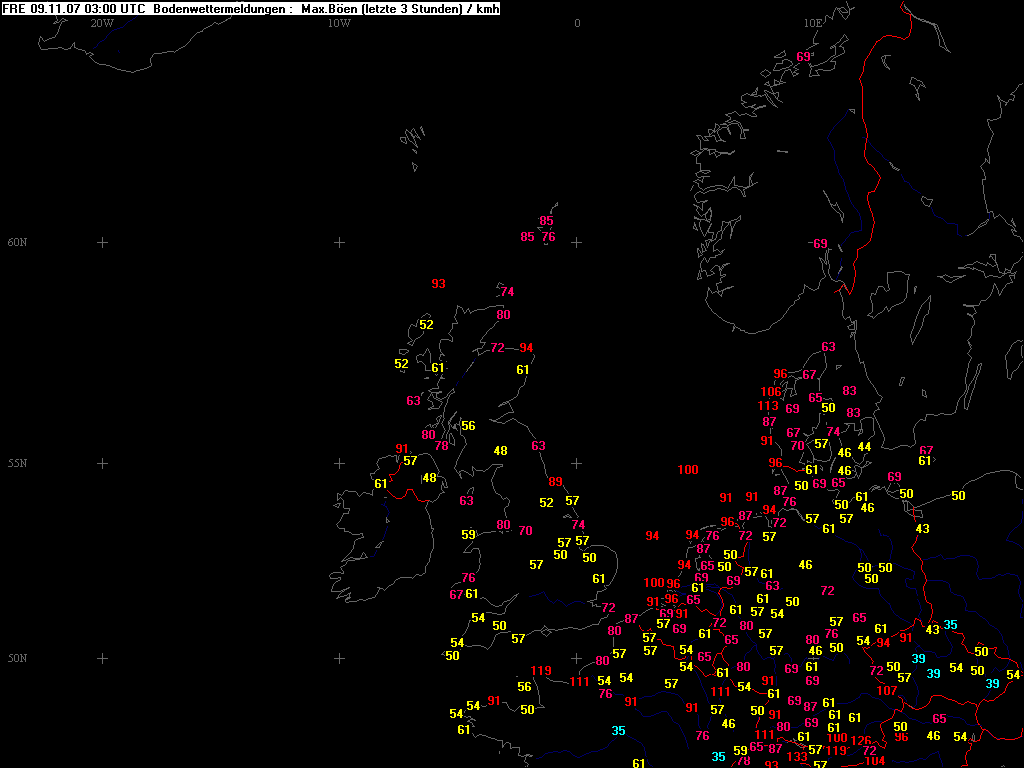Select the 55N latitude label
The width and height of the screenshot is (1024, 768).
(x=17, y=463)
